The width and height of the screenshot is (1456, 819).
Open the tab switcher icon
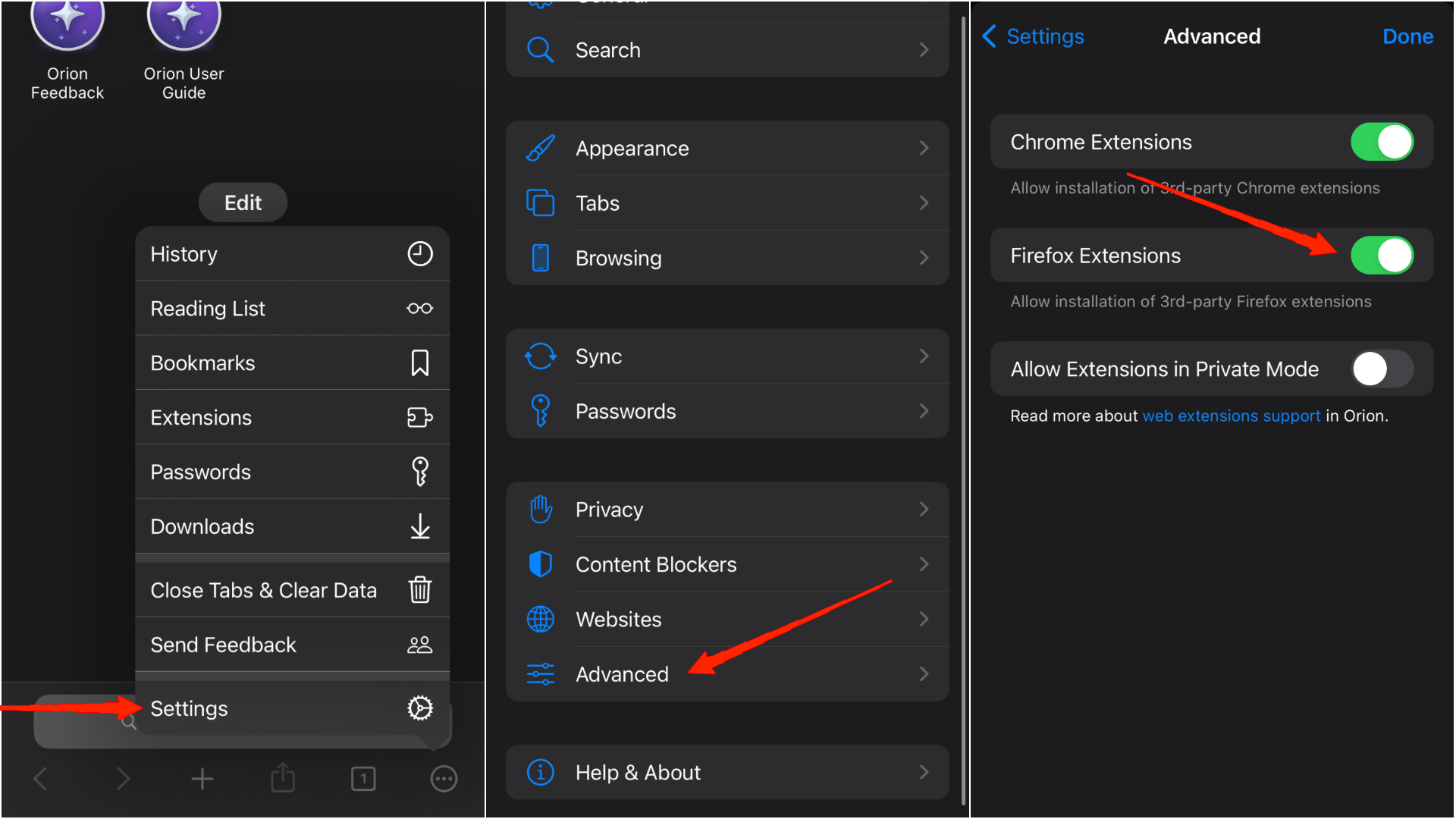pyautogui.click(x=363, y=778)
